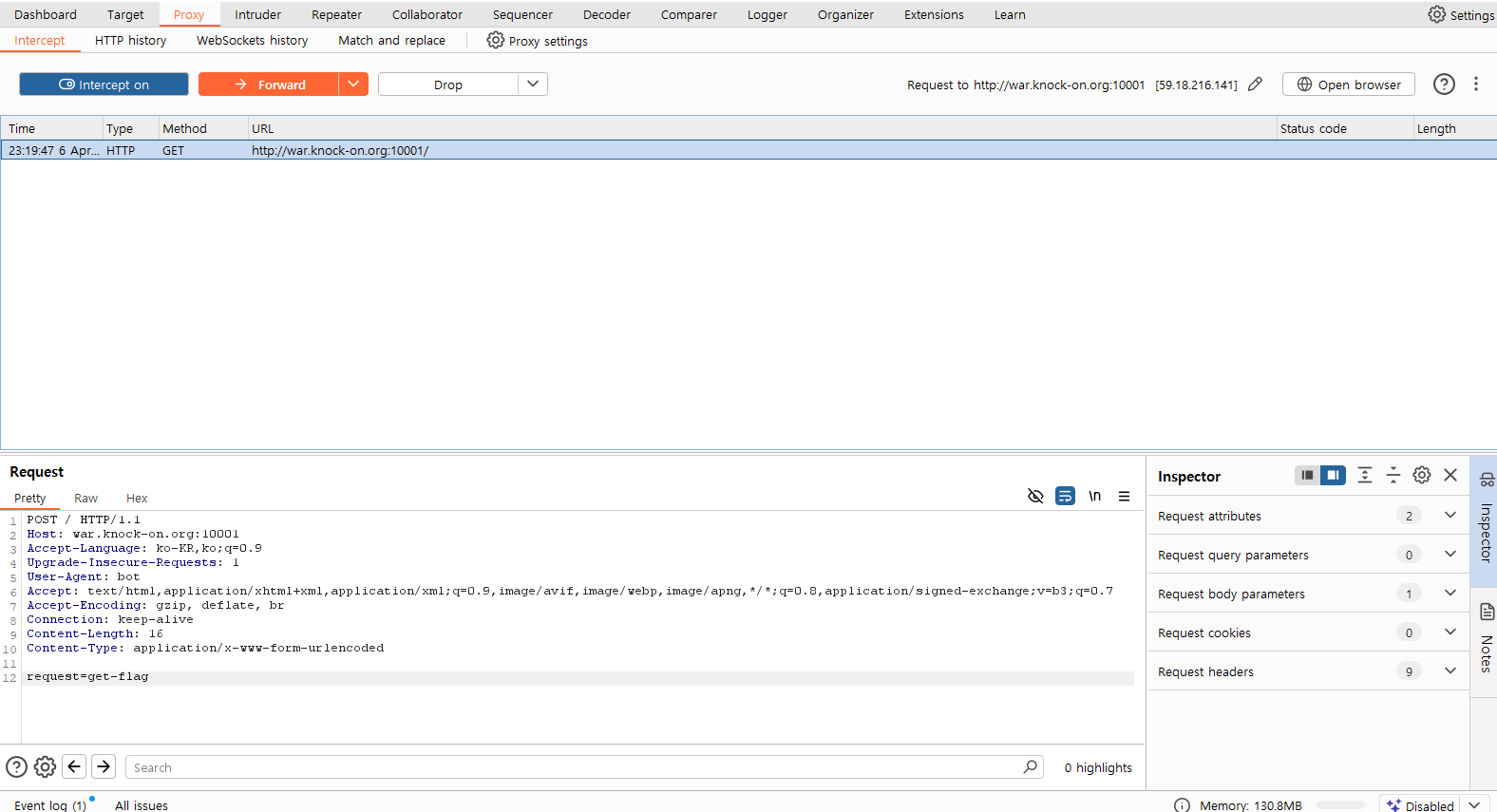Open the help question mark near Open browser

coord(1444,85)
